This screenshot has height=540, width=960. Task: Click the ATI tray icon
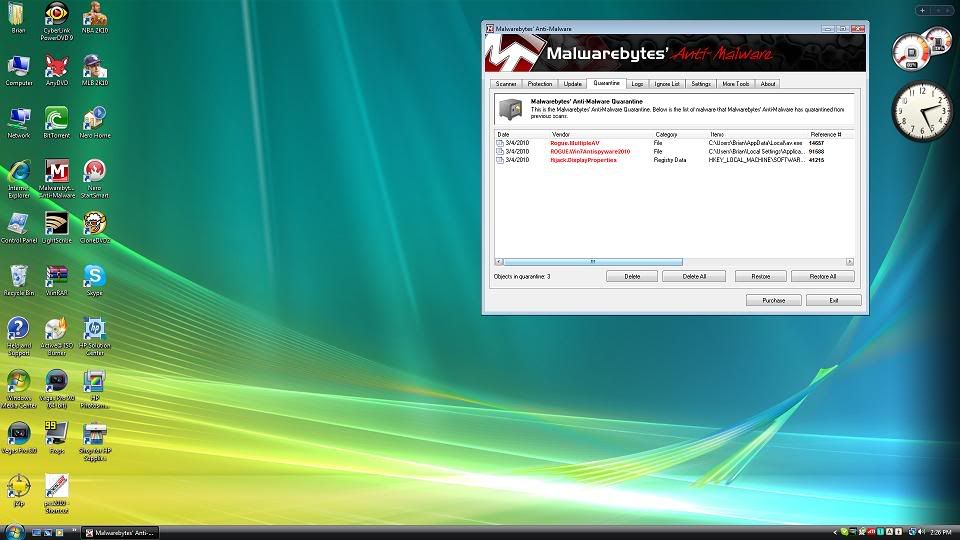[x=871, y=532]
